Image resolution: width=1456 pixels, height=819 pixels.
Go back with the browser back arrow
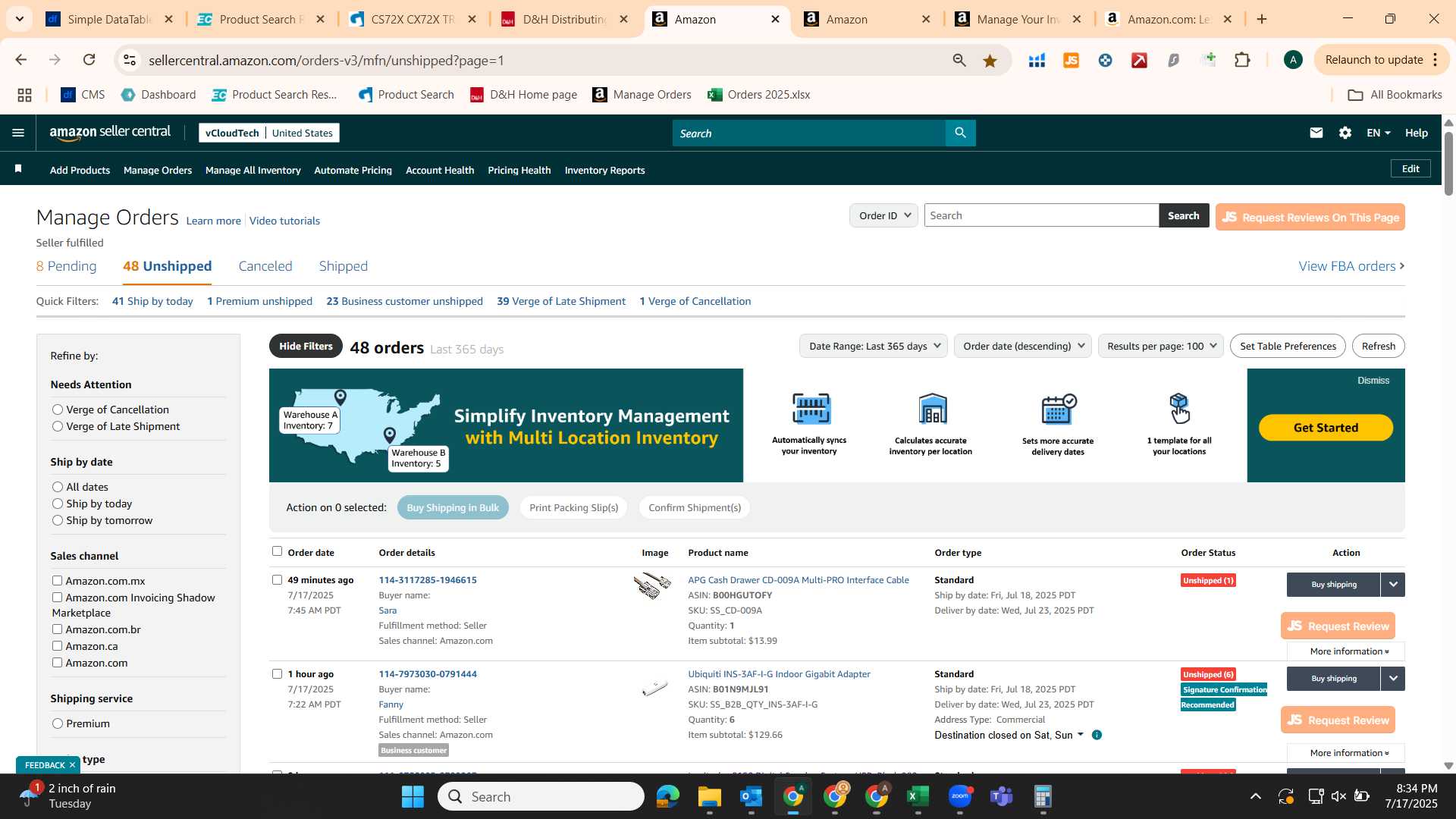[x=20, y=60]
